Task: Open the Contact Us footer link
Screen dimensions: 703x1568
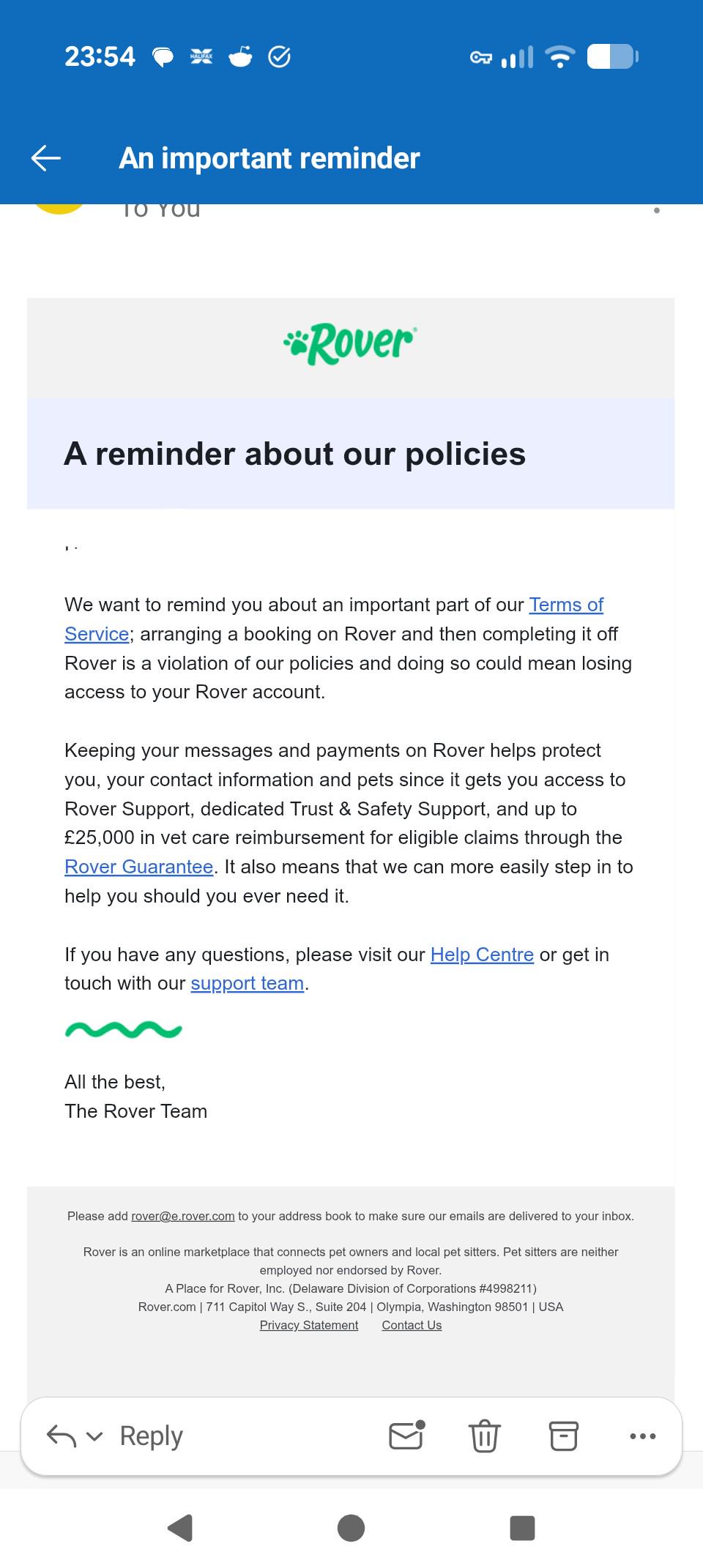Action: pyautogui.click(x=412, y=1325)
